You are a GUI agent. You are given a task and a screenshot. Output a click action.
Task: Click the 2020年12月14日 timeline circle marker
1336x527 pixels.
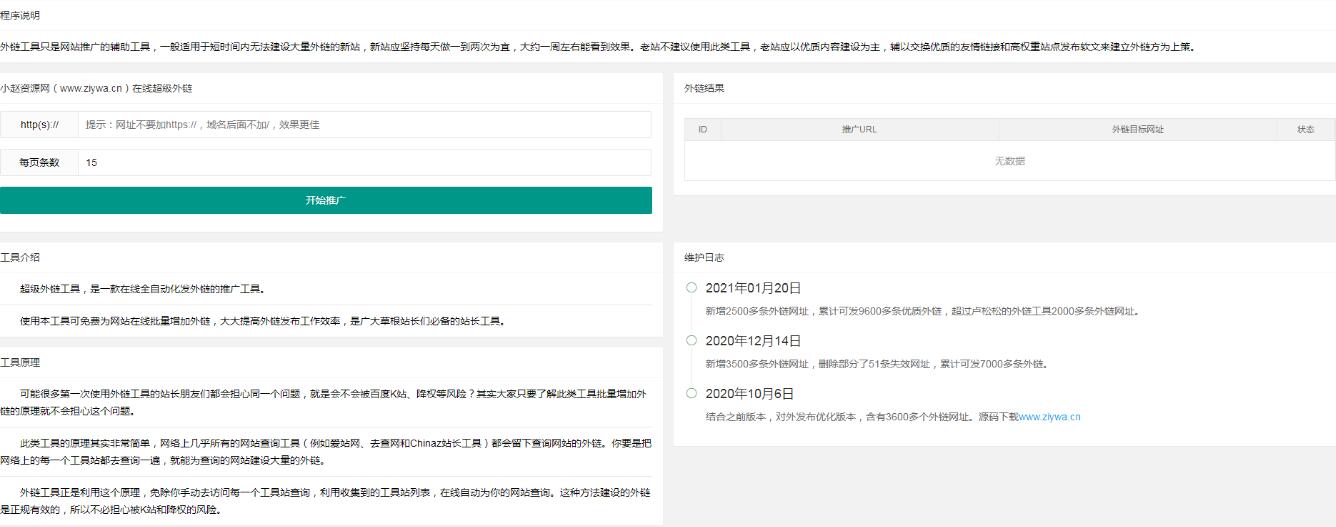691,340
